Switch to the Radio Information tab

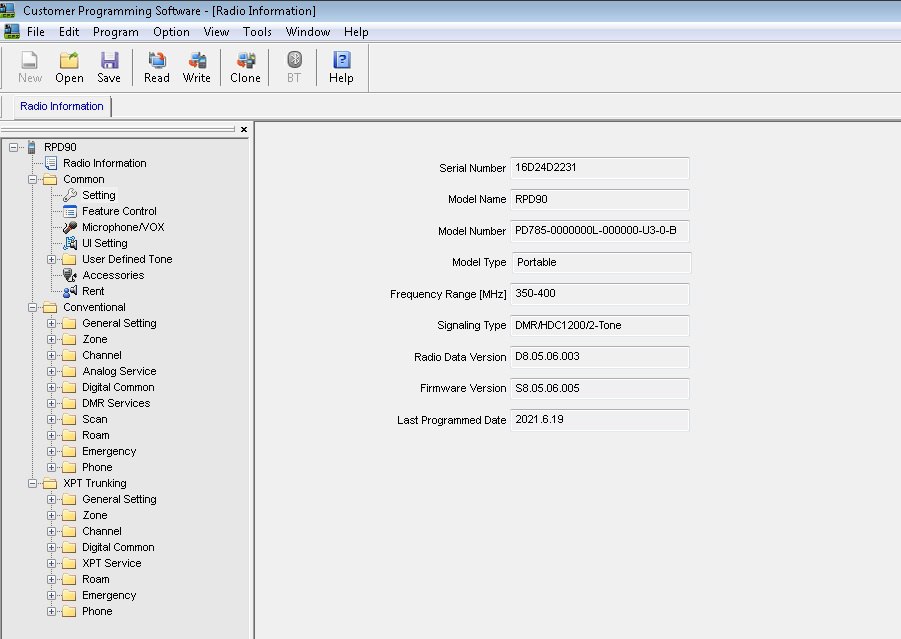pos(62,106)
